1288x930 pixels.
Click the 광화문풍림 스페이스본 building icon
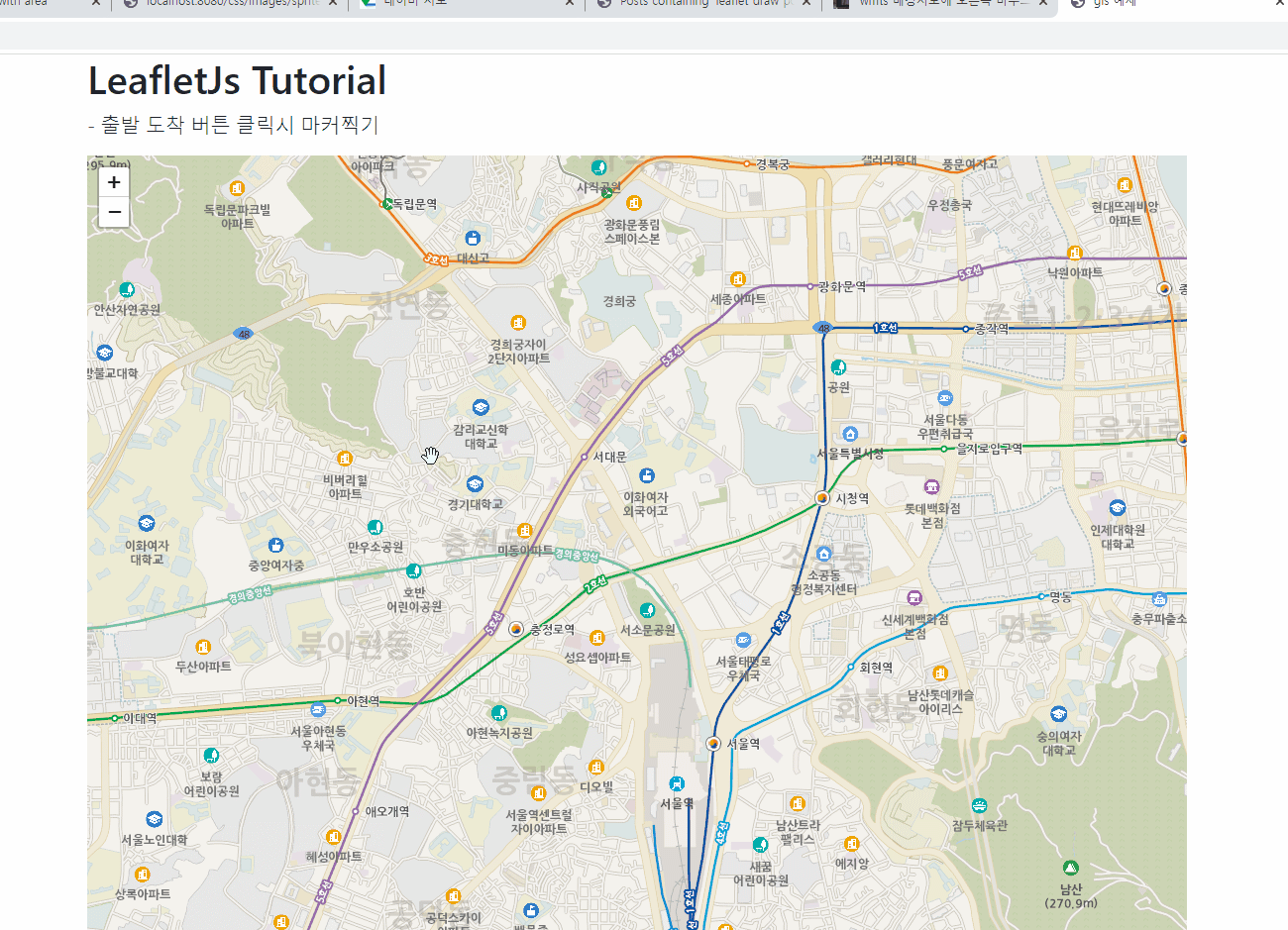pyautogui.click(x=634, y=204)
